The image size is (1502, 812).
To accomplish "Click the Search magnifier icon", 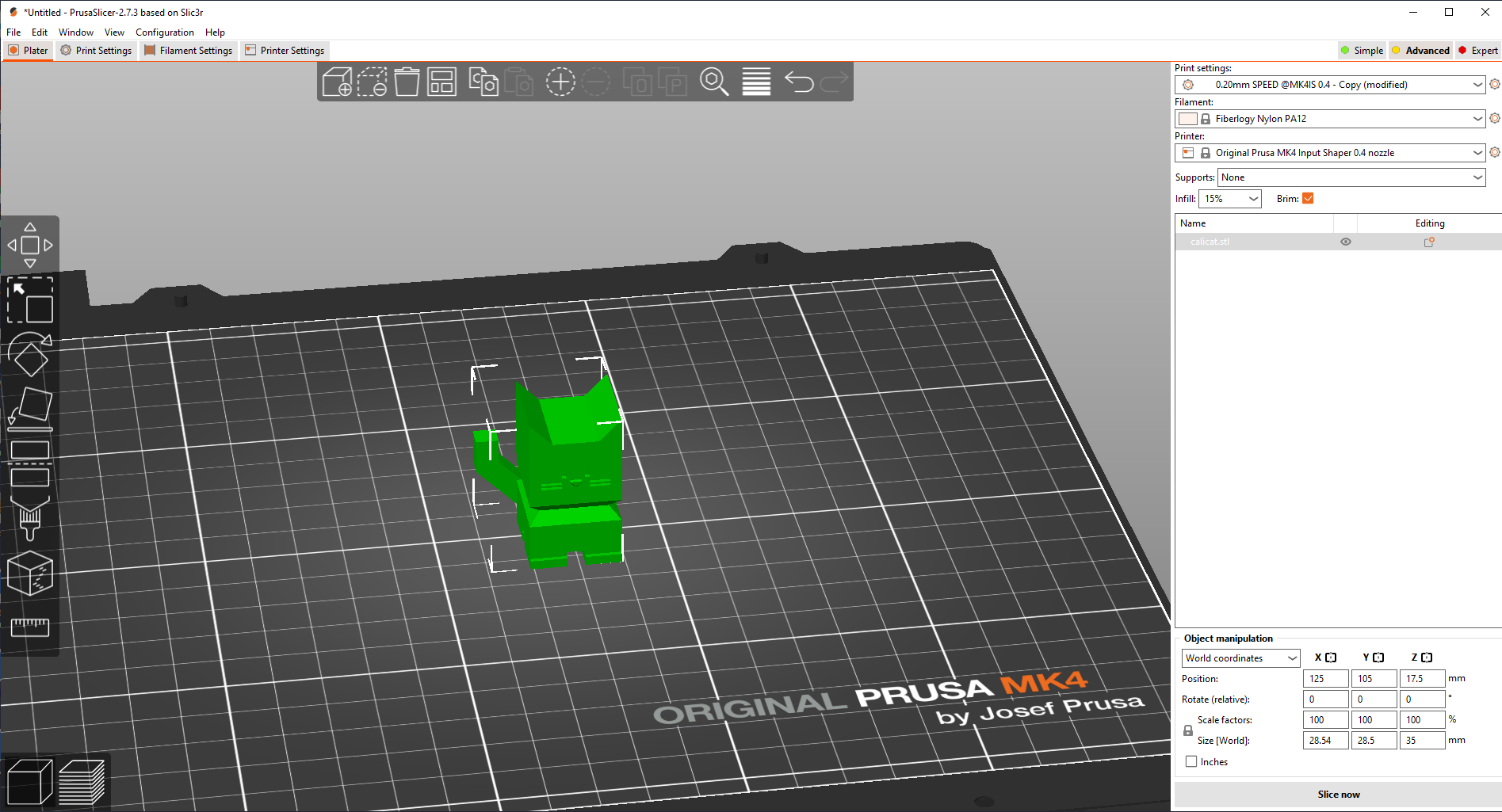I will (714, 82).
